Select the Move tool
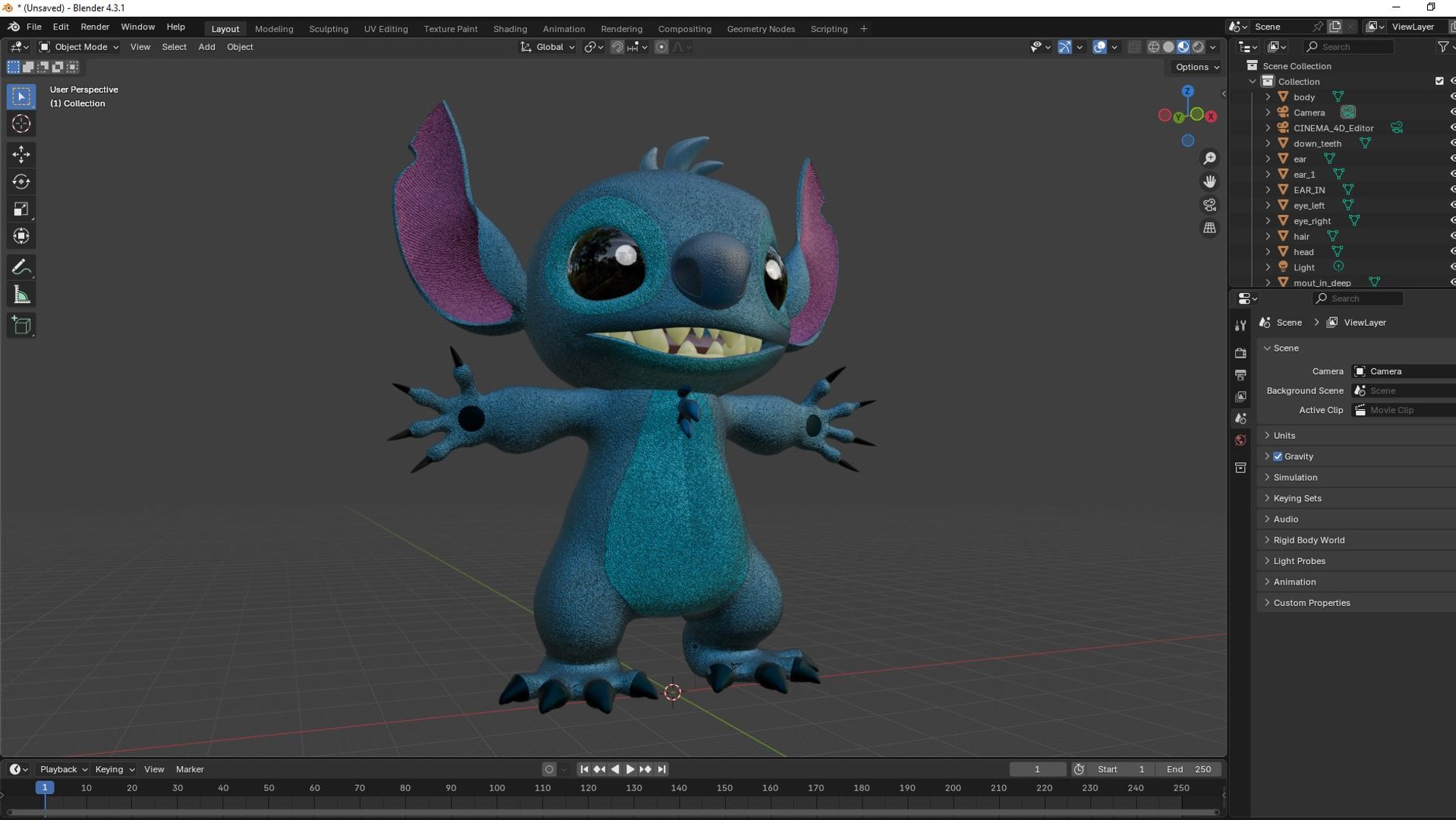Screen dimensions: 1456x820 (x=21, y=154)
